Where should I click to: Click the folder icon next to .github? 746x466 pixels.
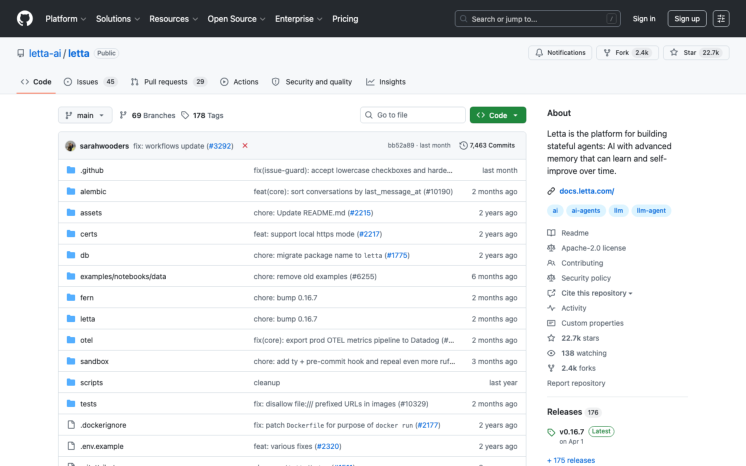(71, 170)
